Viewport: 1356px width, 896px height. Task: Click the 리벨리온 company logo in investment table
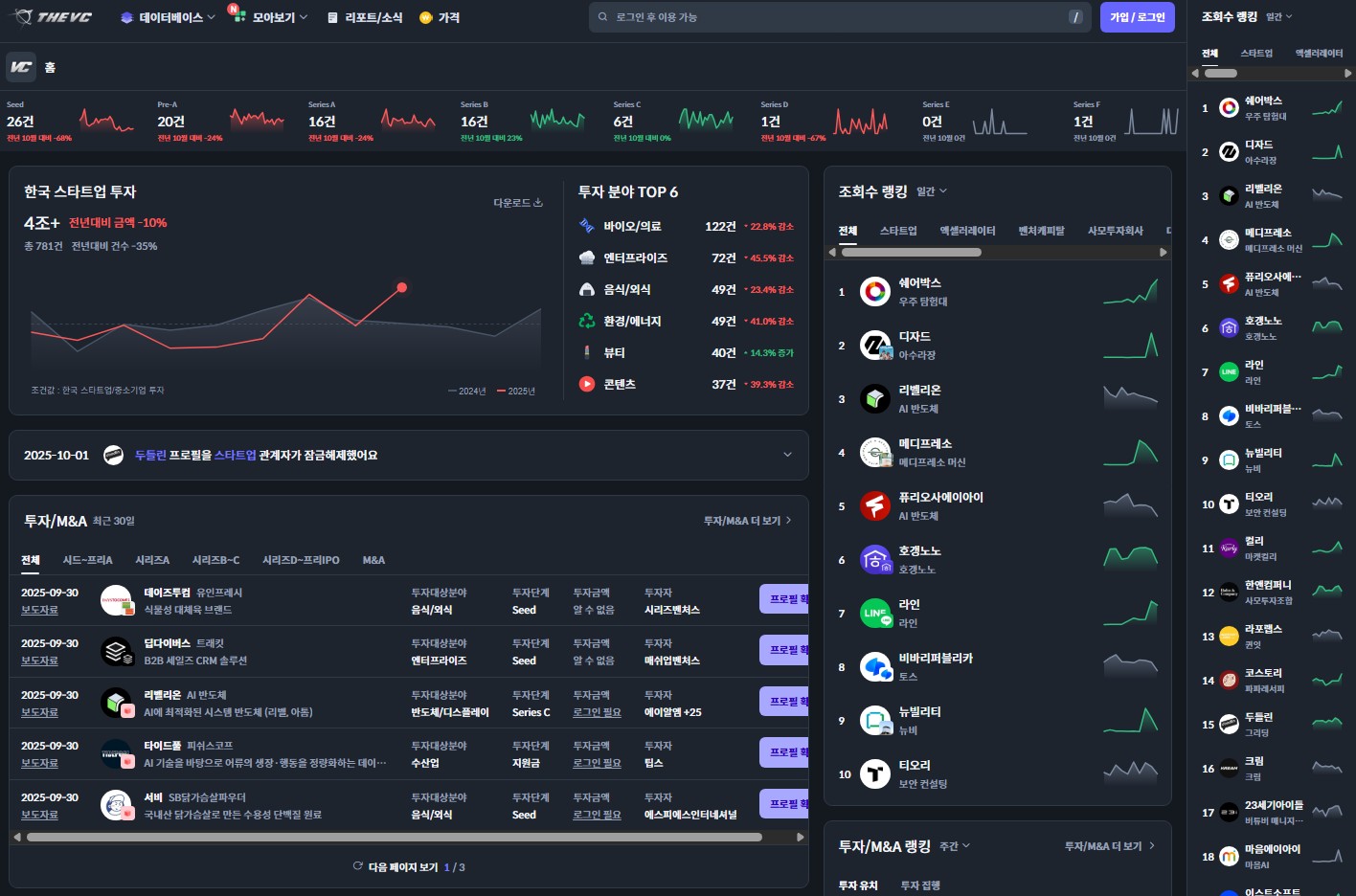pos(117,703)
